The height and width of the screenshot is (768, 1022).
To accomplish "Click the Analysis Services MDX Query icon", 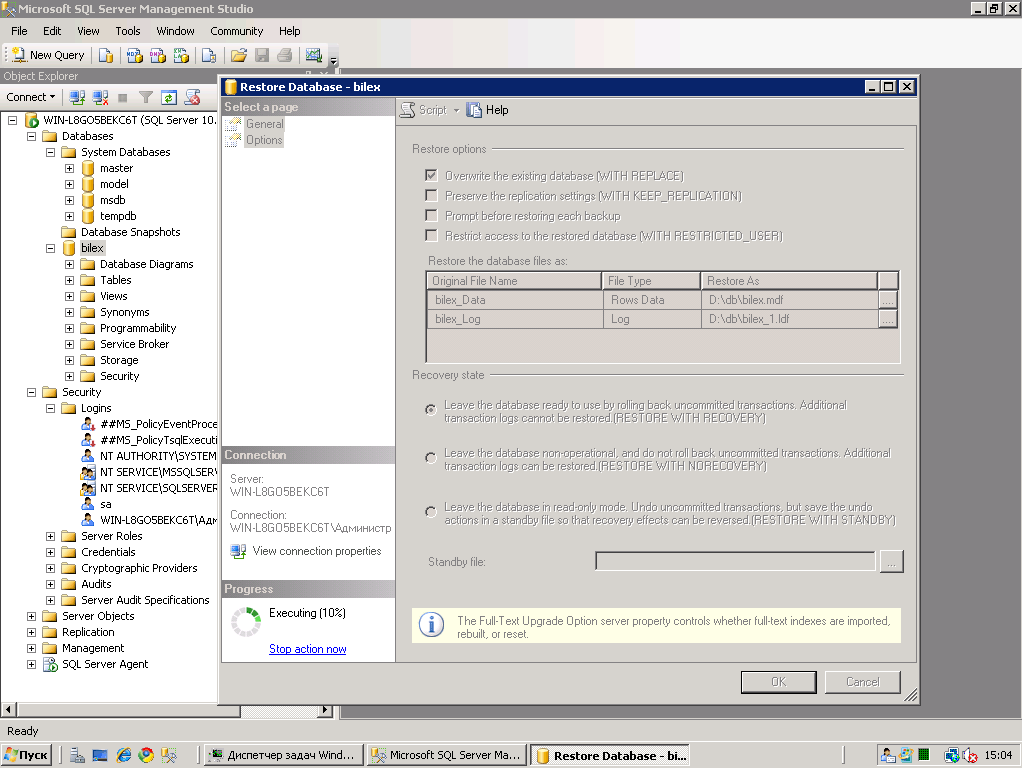I will click(x=134, y=55).
